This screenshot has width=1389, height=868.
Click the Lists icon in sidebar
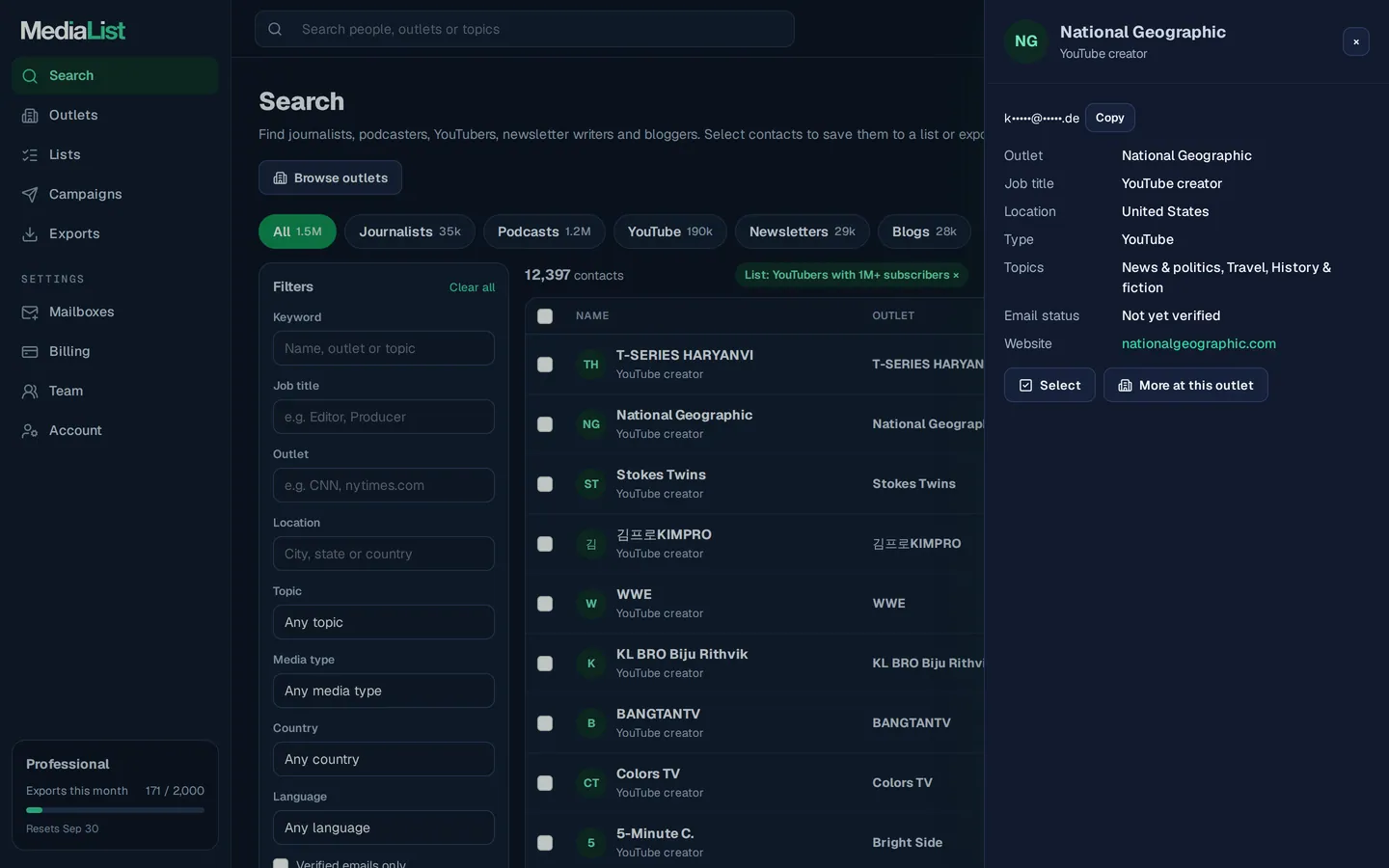point(30,155)
